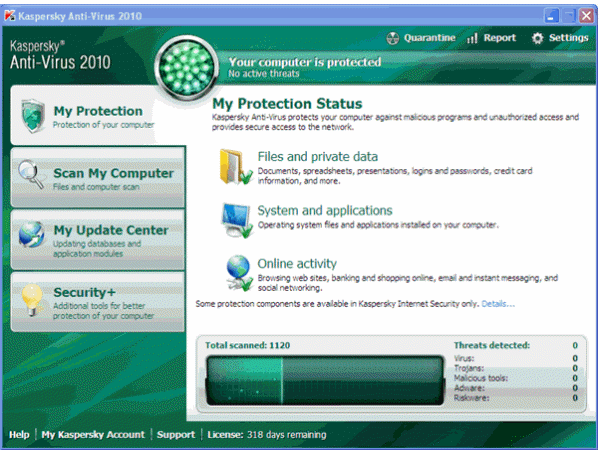Open the Settings text link
The image size is (600, 450).
pos(569,38)
